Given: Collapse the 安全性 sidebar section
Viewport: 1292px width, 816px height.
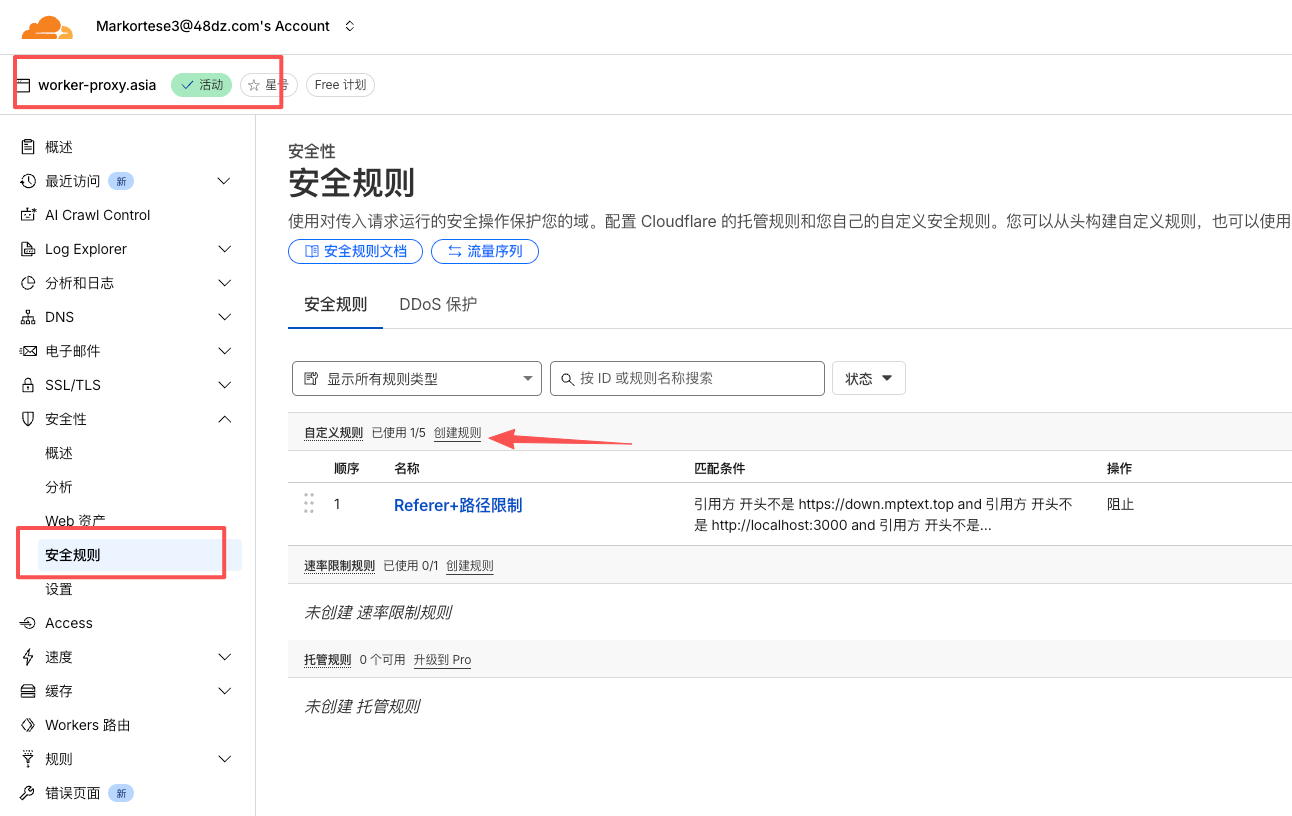Looking at the screenshot, I should click(224, 419).
